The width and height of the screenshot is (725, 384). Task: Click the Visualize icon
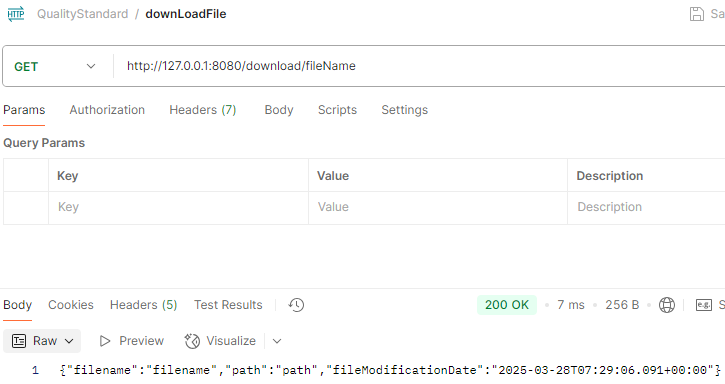coord(192,341)
